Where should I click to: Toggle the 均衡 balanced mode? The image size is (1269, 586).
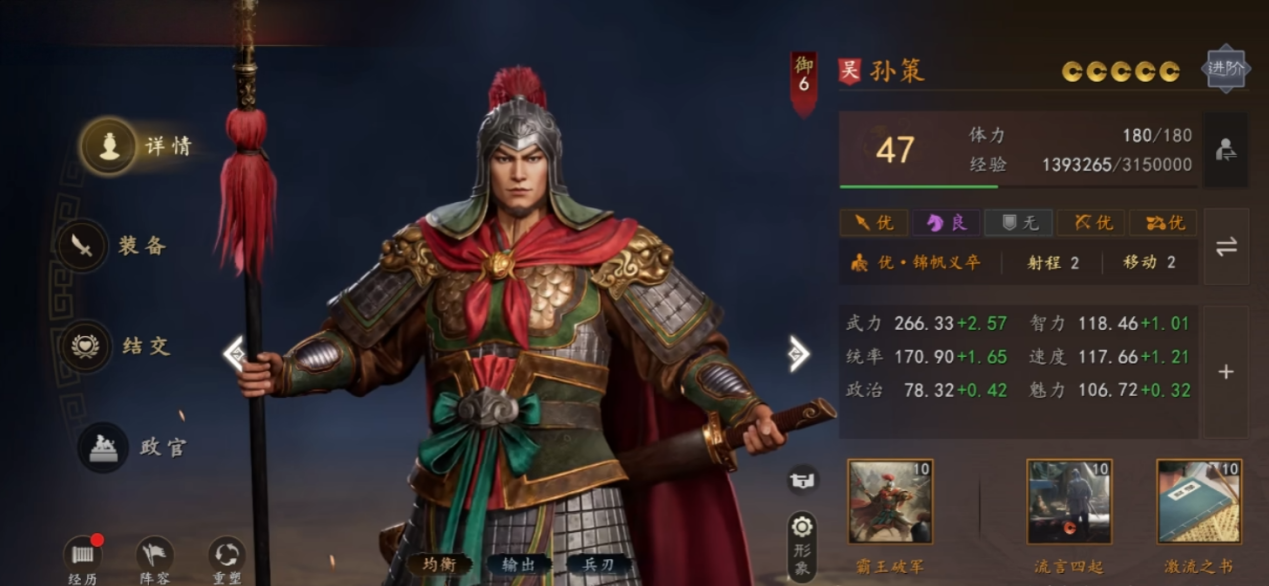(x=439, y=565)
